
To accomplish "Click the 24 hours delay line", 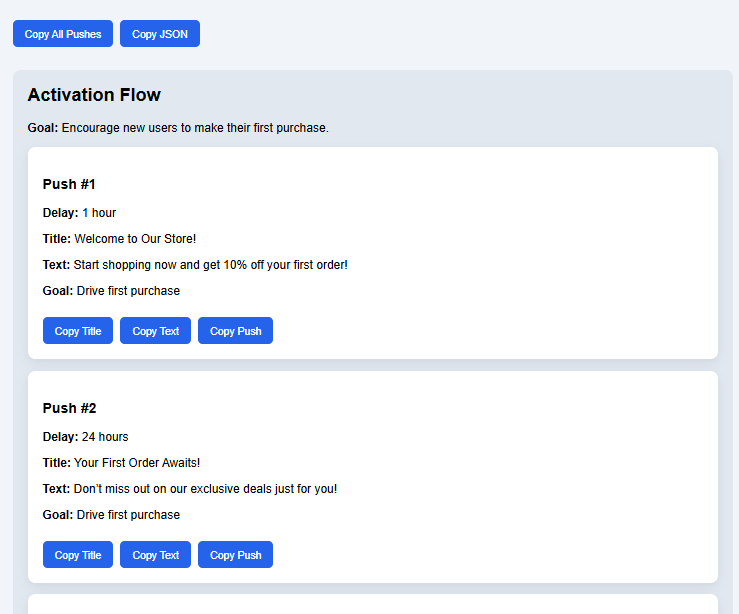I will pos(86,437).
